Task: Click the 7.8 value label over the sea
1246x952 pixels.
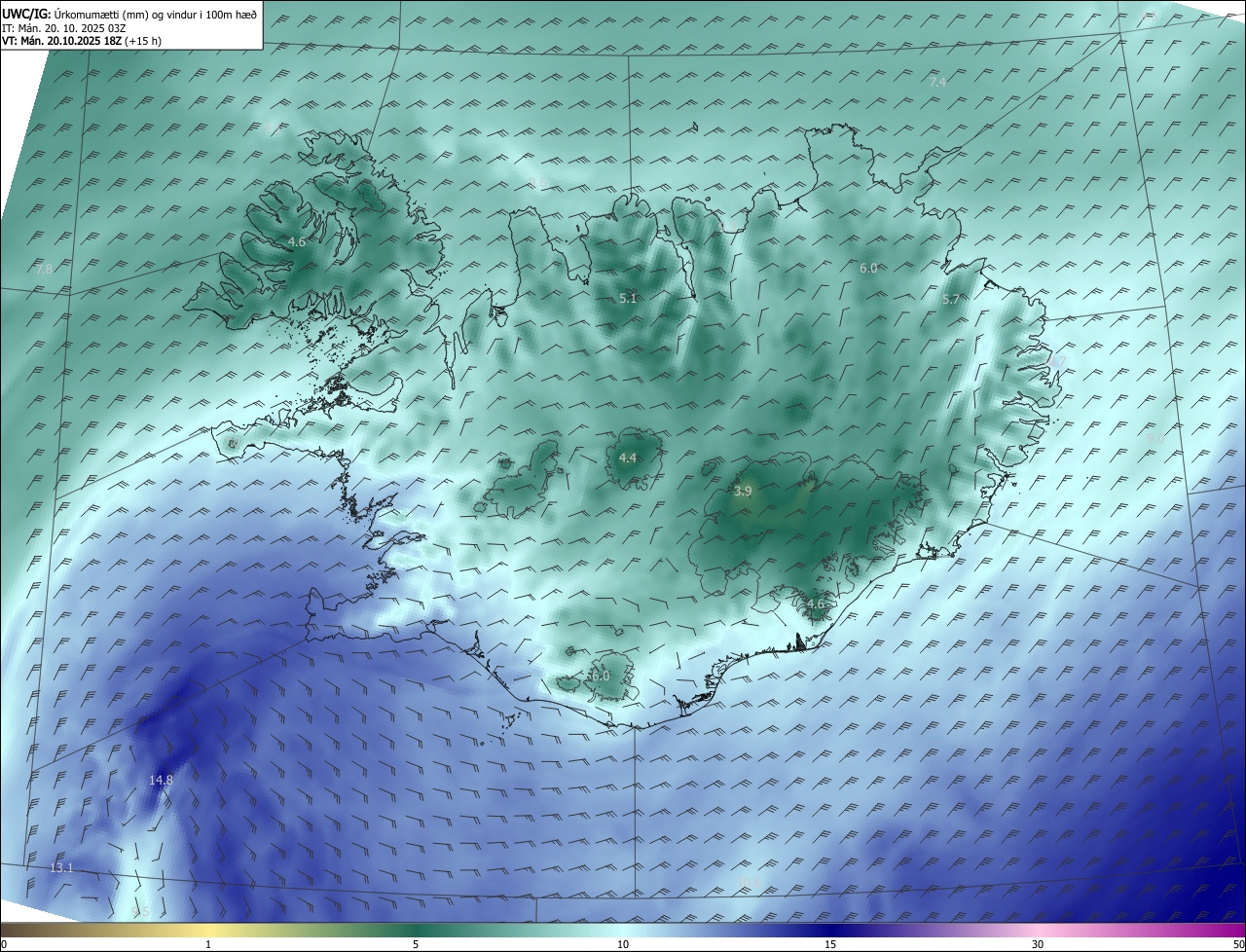Action: 44,269
